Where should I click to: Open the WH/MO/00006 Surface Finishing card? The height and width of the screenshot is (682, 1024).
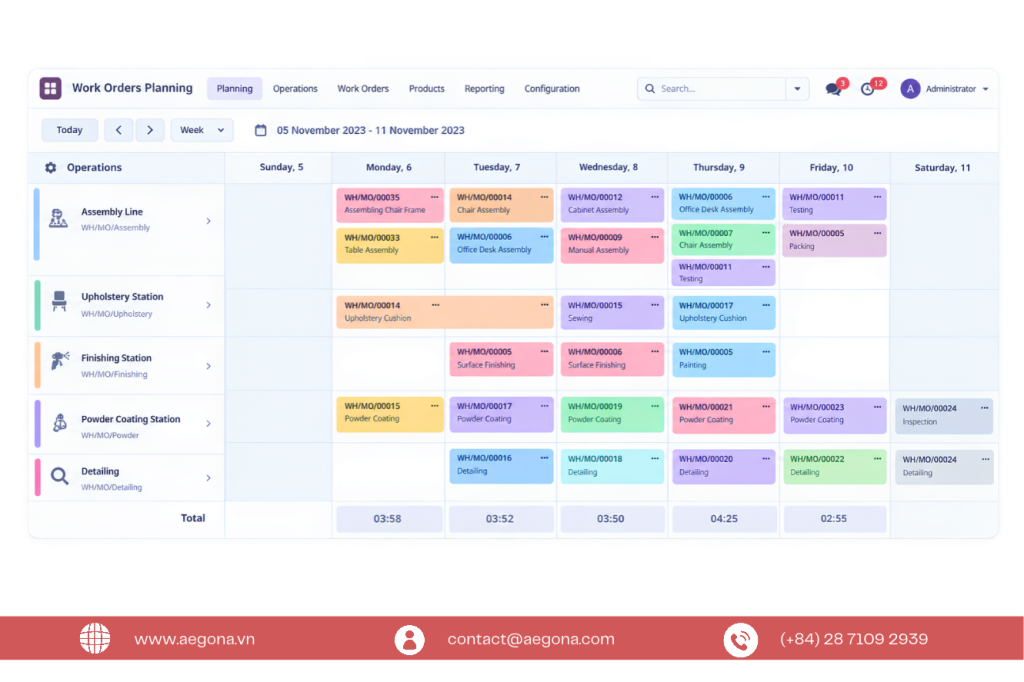612,359
